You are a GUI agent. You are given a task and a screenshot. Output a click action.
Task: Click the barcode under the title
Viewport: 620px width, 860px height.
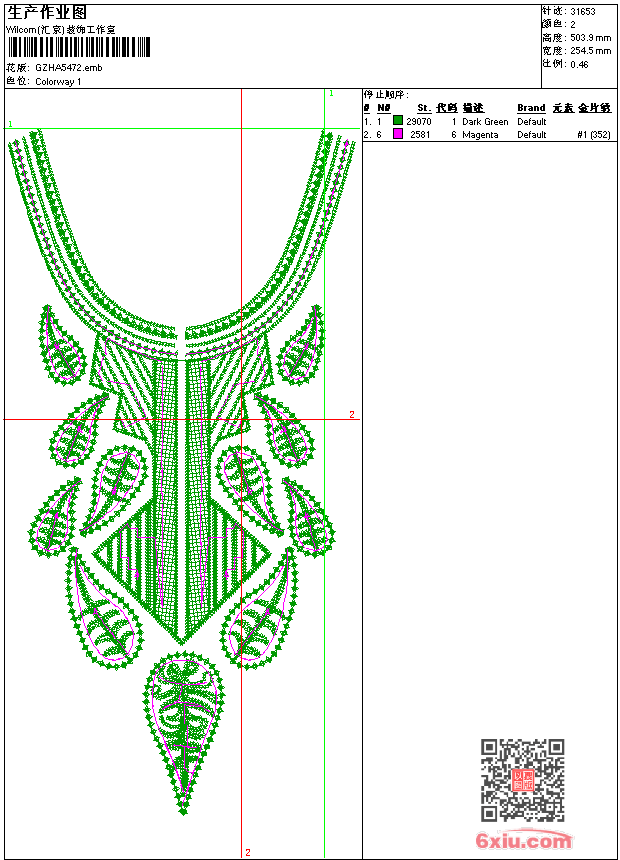point(78,47)
